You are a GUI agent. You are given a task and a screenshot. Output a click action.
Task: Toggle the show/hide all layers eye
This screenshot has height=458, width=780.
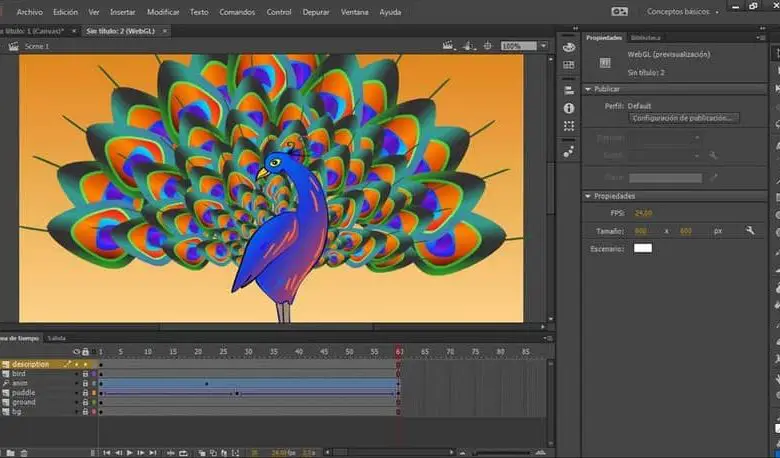[x=75, y=352]
